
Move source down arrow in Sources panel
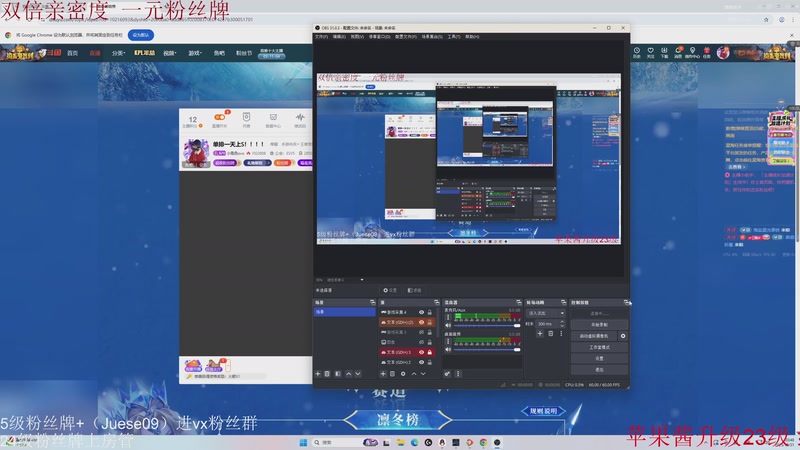[x=423, y=374]
